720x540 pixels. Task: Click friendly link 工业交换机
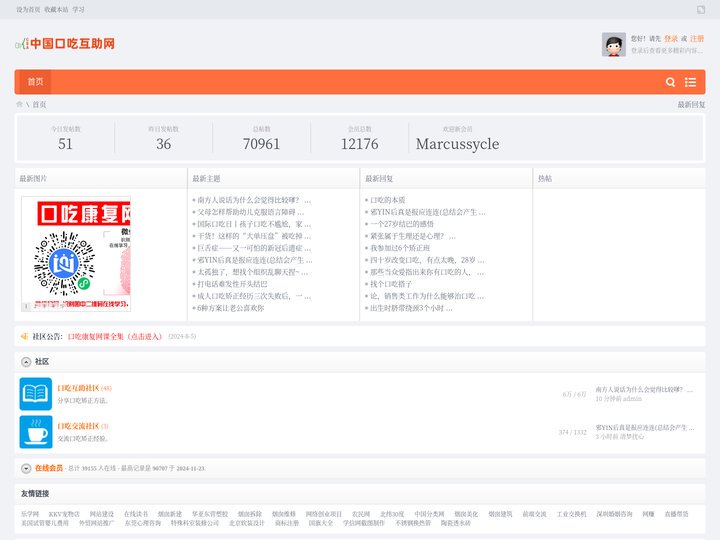point(571,514)
